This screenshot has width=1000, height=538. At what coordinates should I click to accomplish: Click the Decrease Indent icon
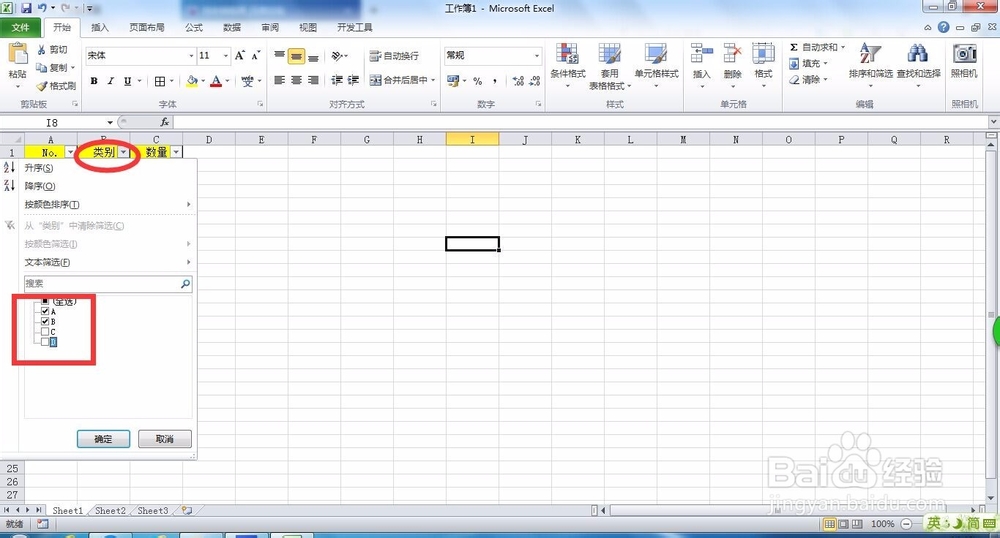tap(337, 80)
